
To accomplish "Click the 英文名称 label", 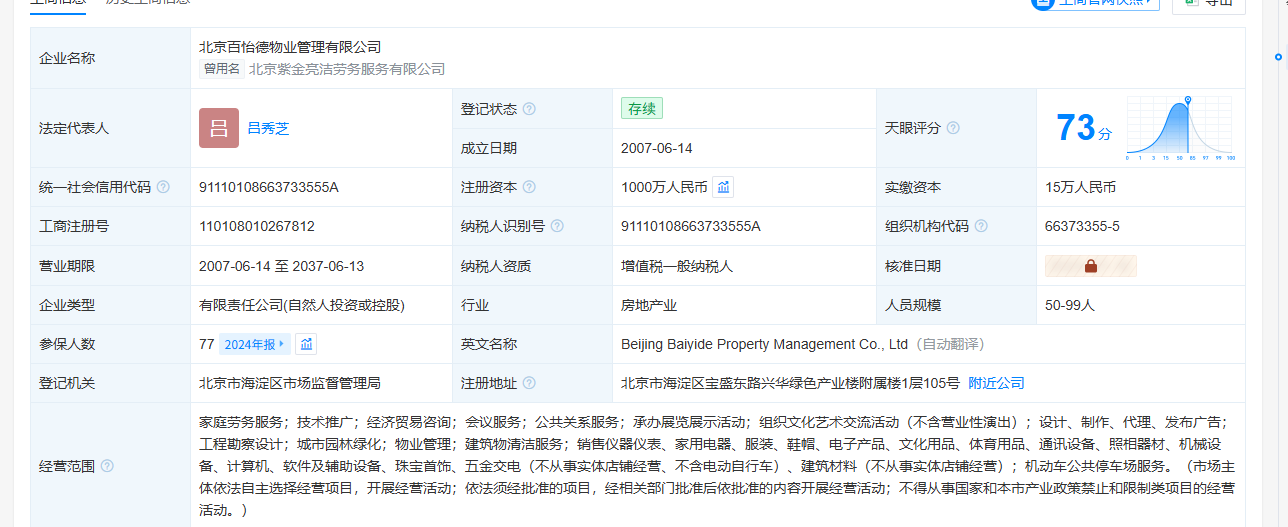I will 489,344.
